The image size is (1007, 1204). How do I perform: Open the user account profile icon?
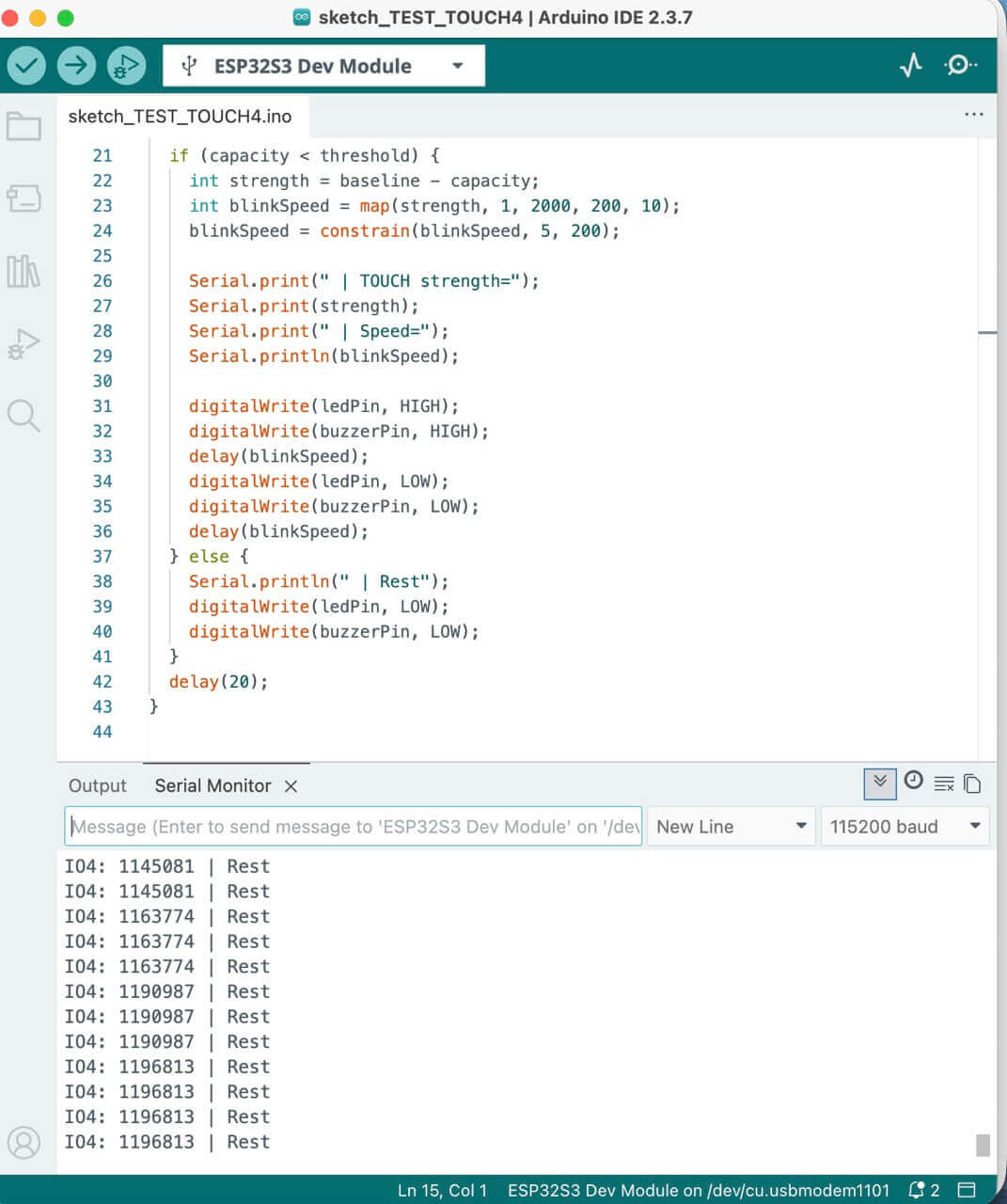coord(24,1143)
